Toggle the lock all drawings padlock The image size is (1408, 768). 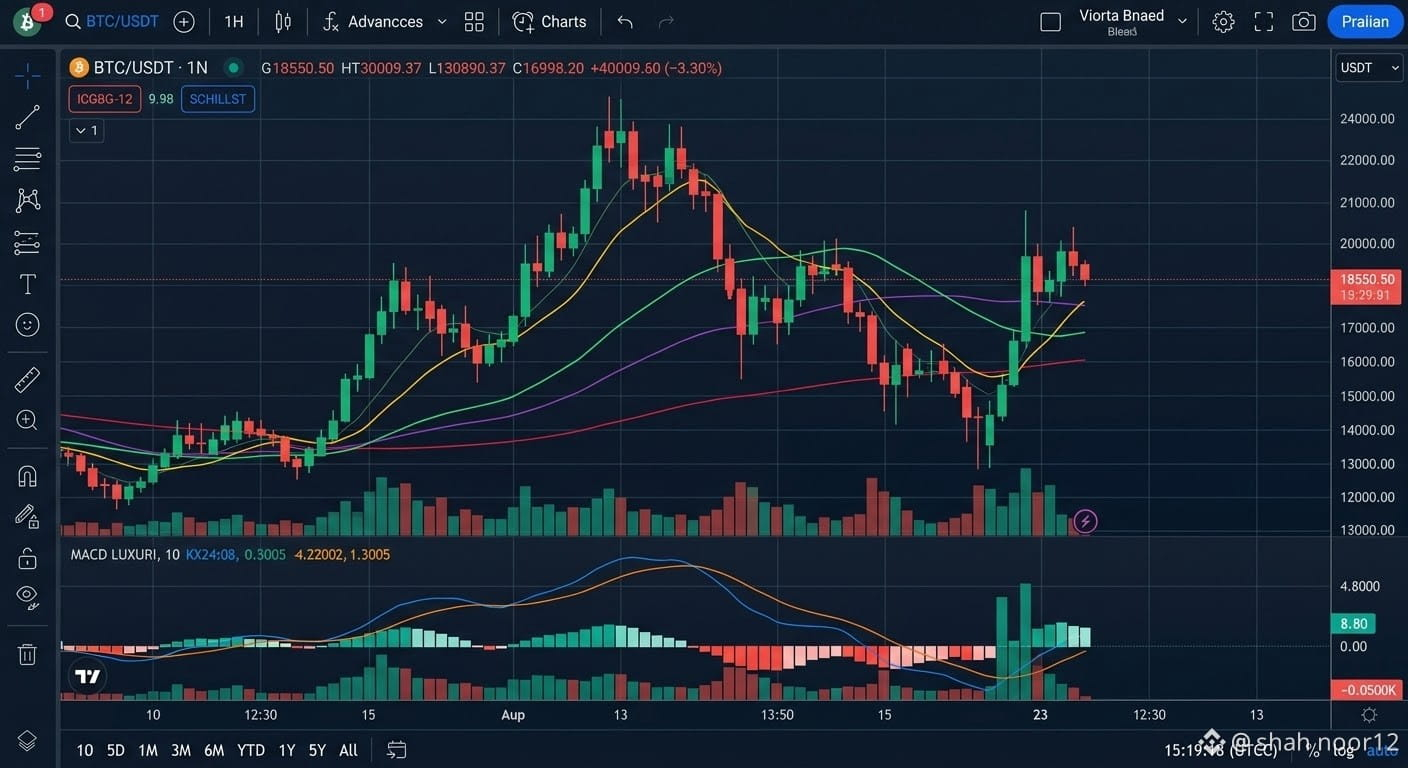click(27, 558)
